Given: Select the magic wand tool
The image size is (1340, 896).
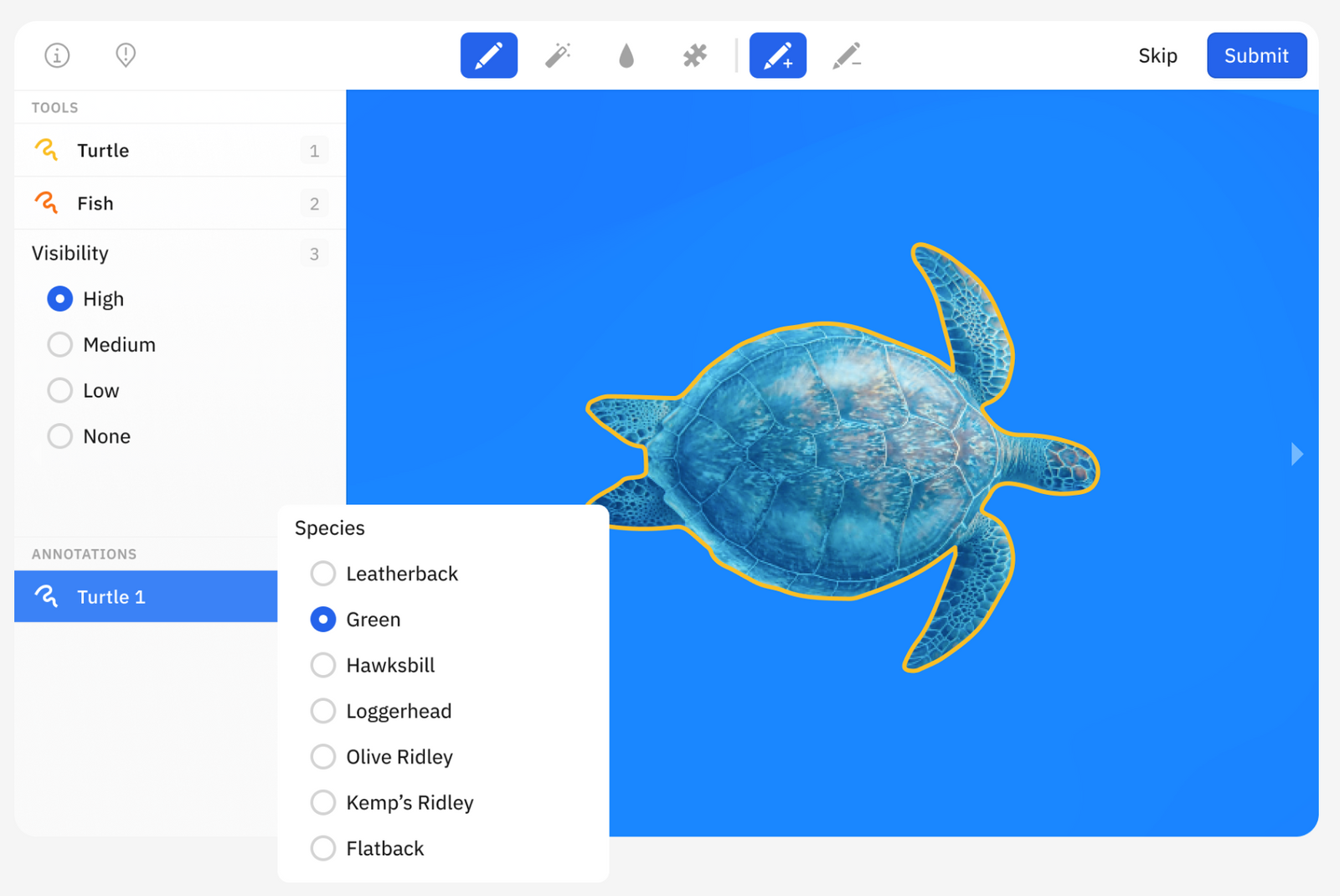Looking at the screenshot, I should tap(558, 56).
